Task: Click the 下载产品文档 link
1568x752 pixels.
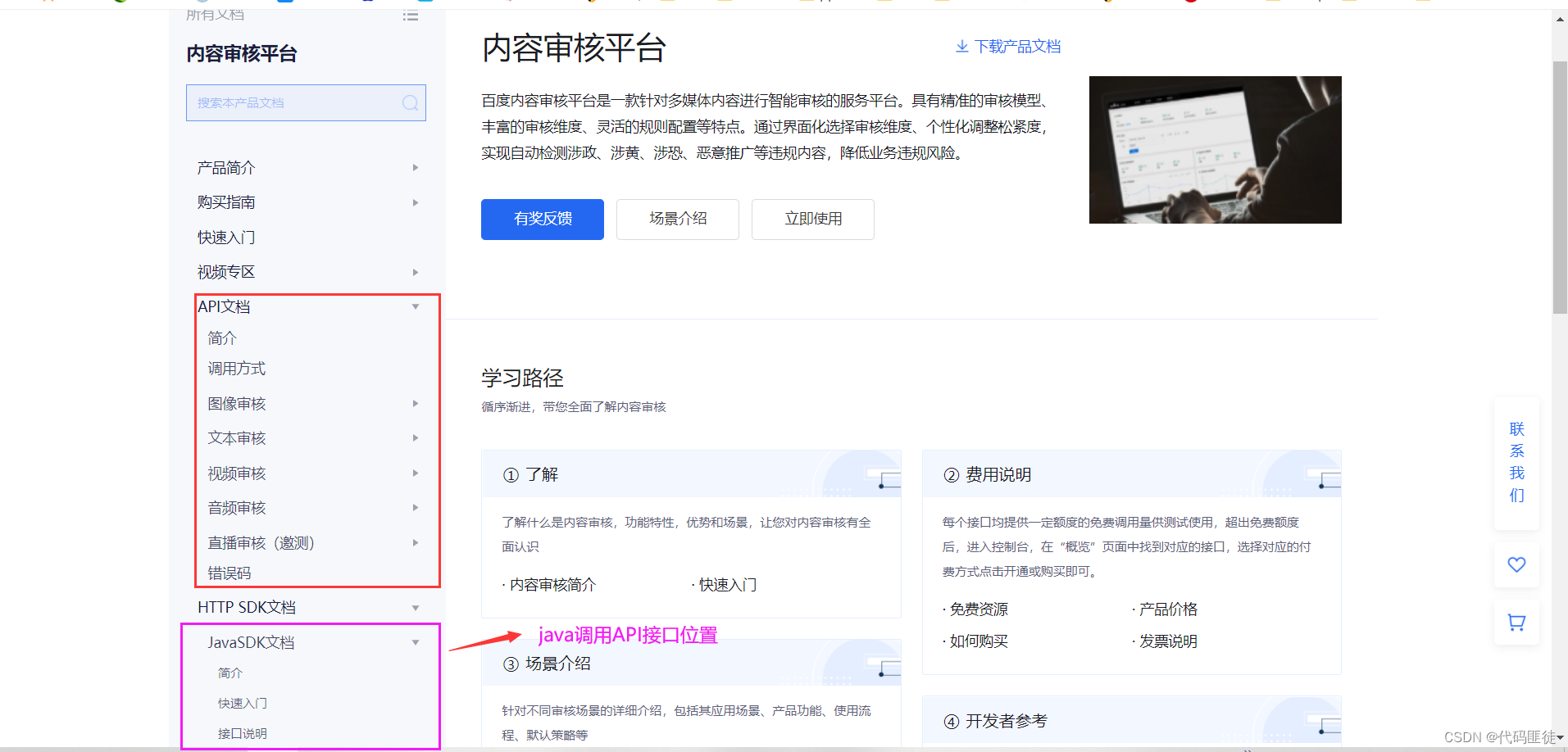Action: click(1018, 47)
